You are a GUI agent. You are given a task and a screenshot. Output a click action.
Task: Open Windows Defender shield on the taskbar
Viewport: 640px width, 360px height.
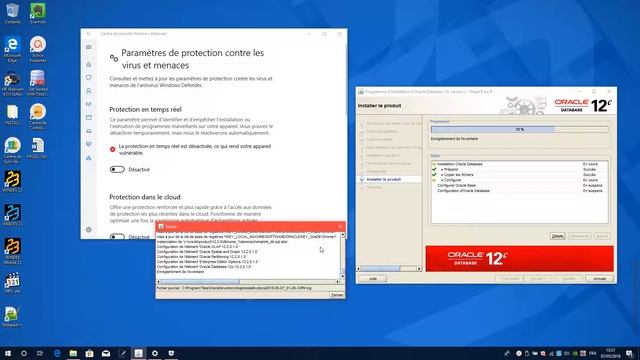tap(171, 353)
